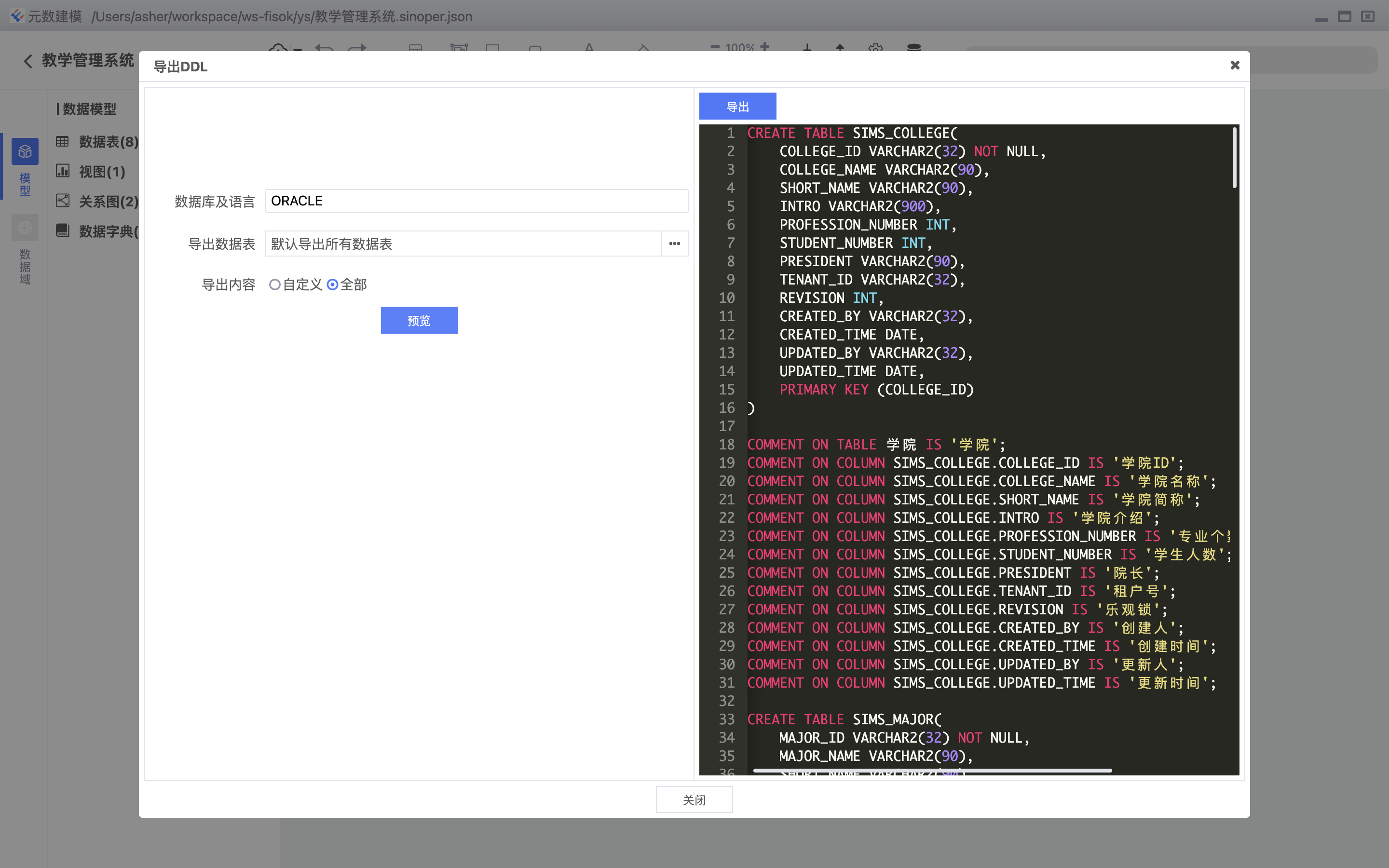The height and width of the screenshot is (868, 1389).
Task: Click the horizontal scrollbar below DDL code
Action: pos(932,771)
